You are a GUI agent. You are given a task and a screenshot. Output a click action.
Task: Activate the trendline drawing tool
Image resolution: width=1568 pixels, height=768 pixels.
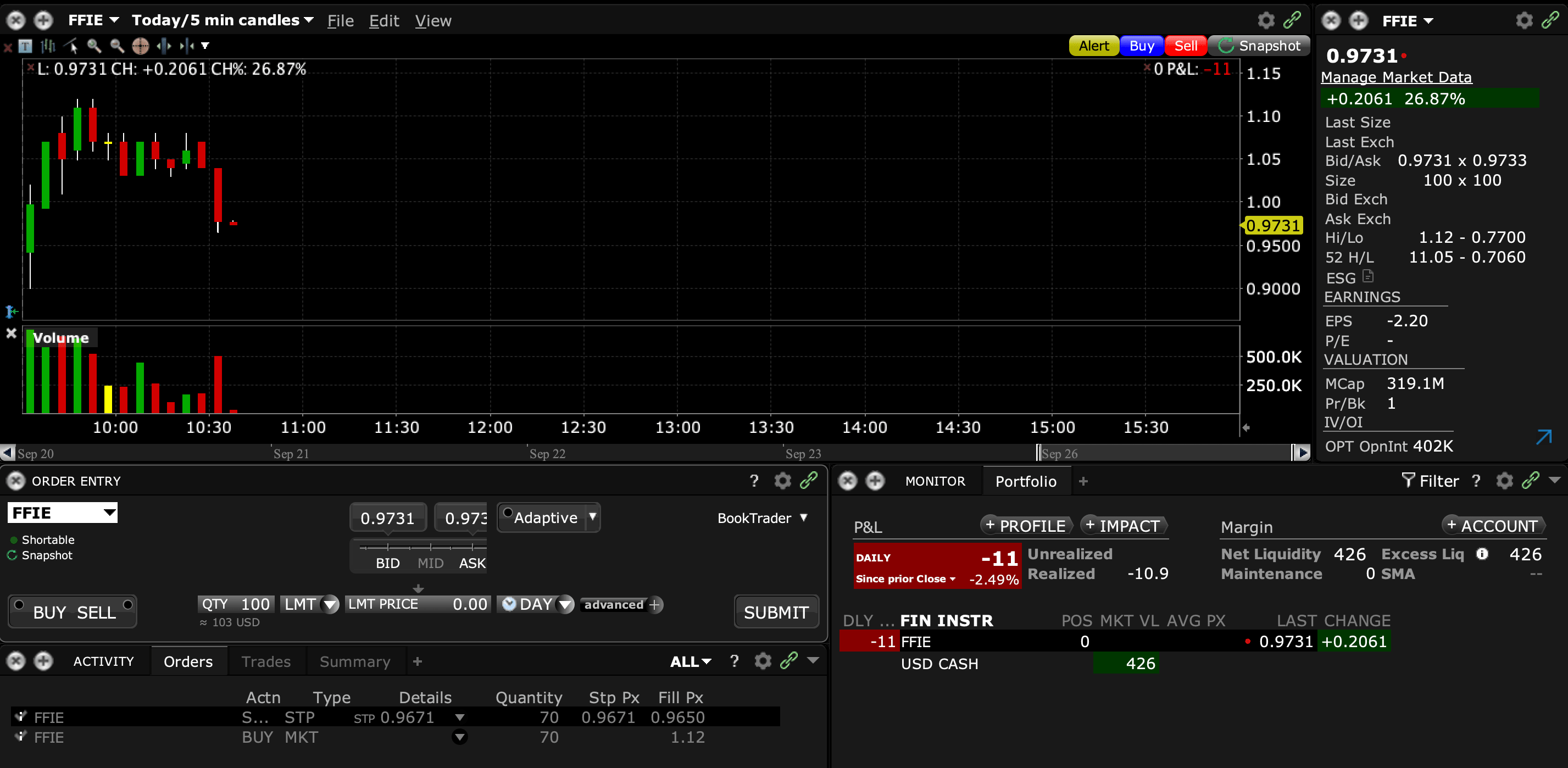click(x=71, y=46)
